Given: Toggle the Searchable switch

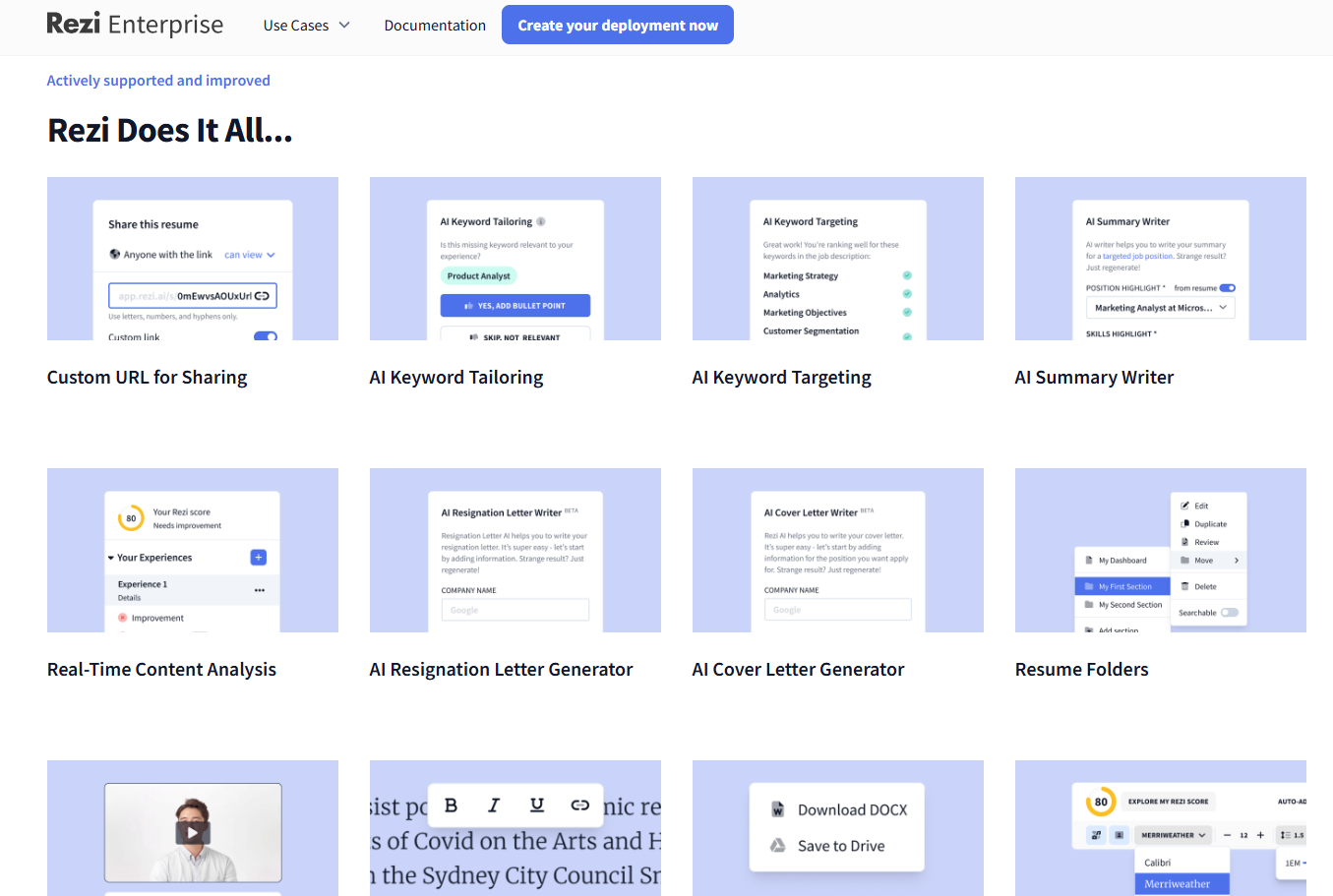Looking at the screenshot, I should [1229, 613].
